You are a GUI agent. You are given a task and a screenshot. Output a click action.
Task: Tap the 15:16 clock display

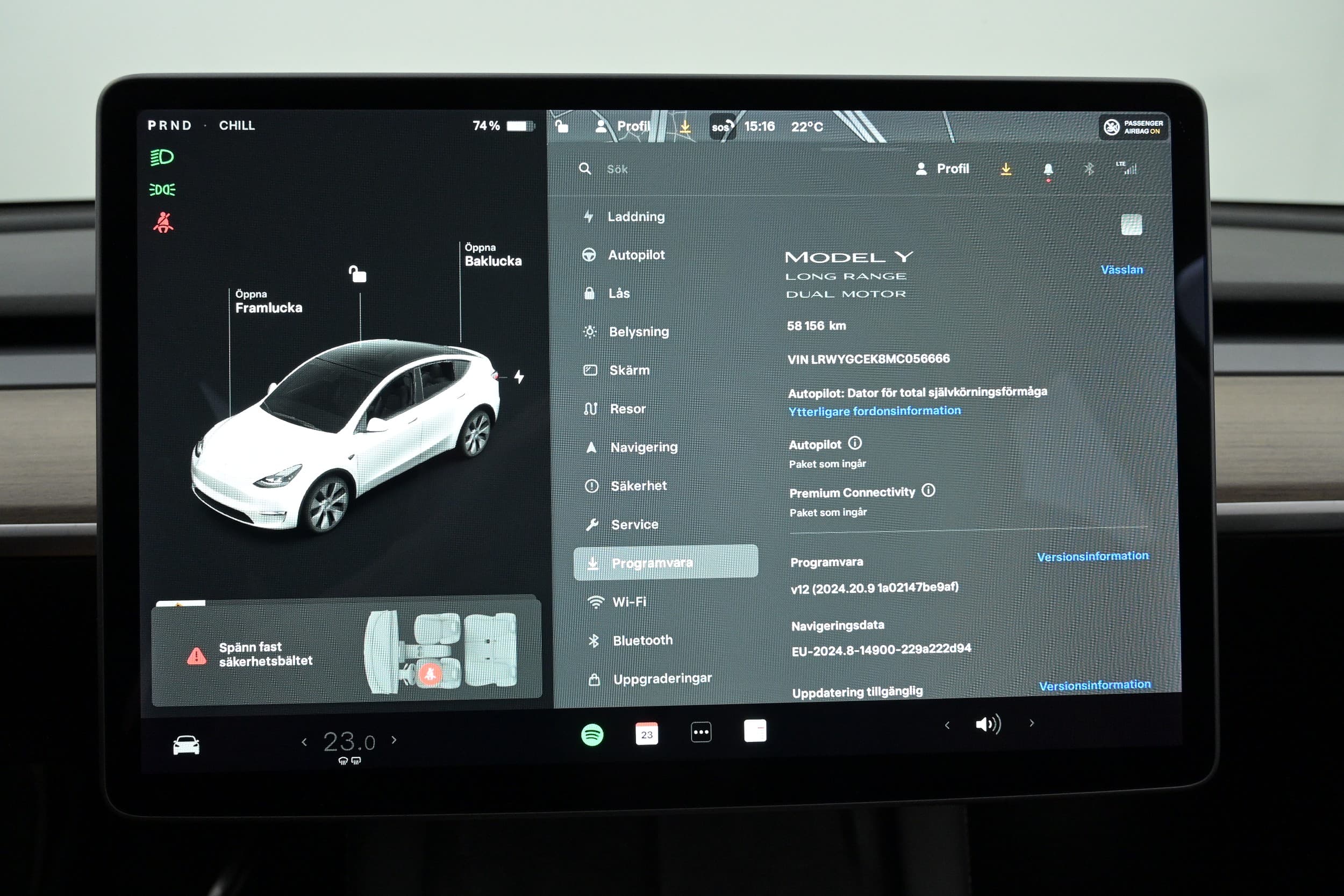click(759, 126)
